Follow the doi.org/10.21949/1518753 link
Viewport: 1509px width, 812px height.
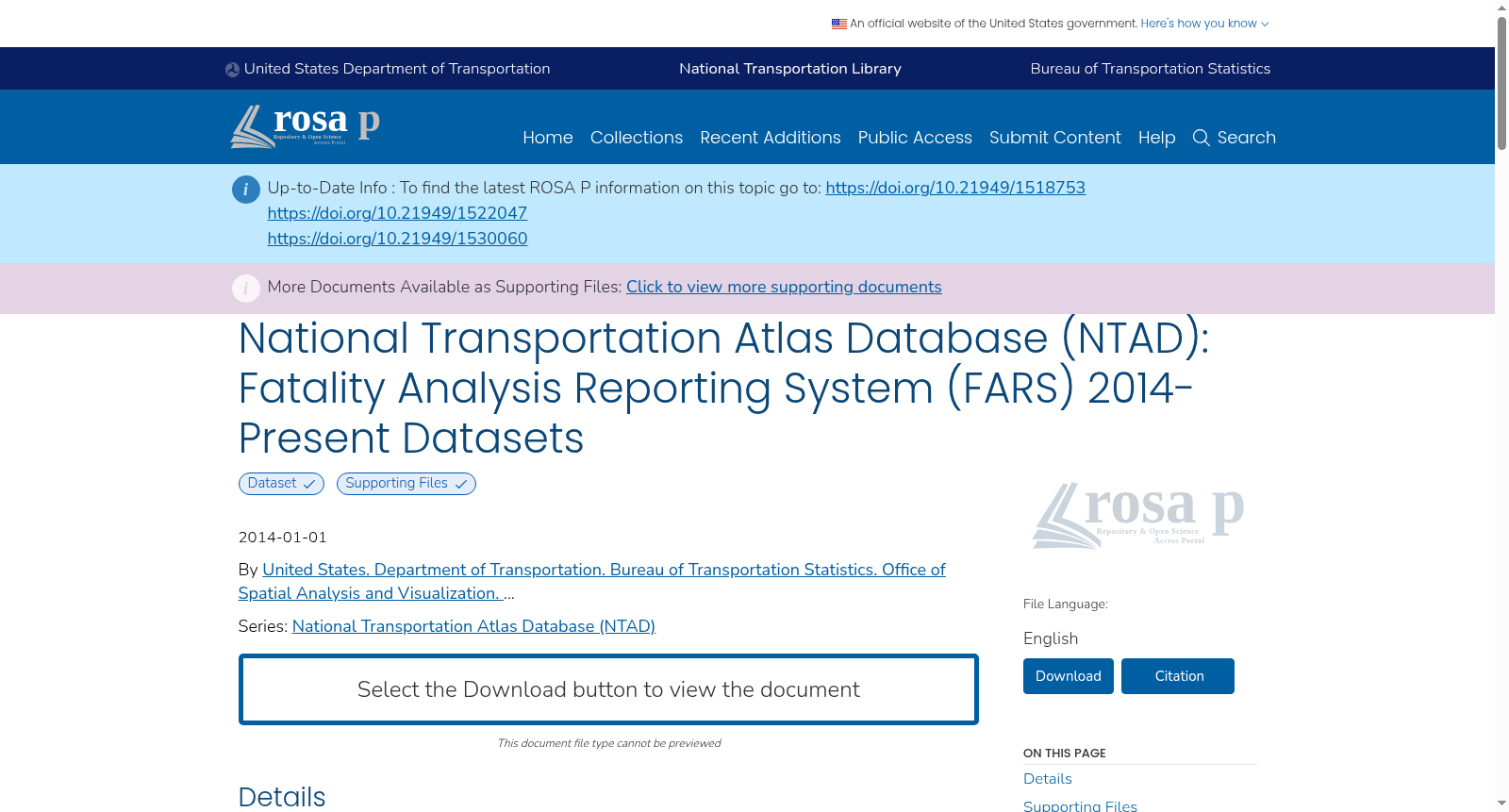[x=955, y=188]
